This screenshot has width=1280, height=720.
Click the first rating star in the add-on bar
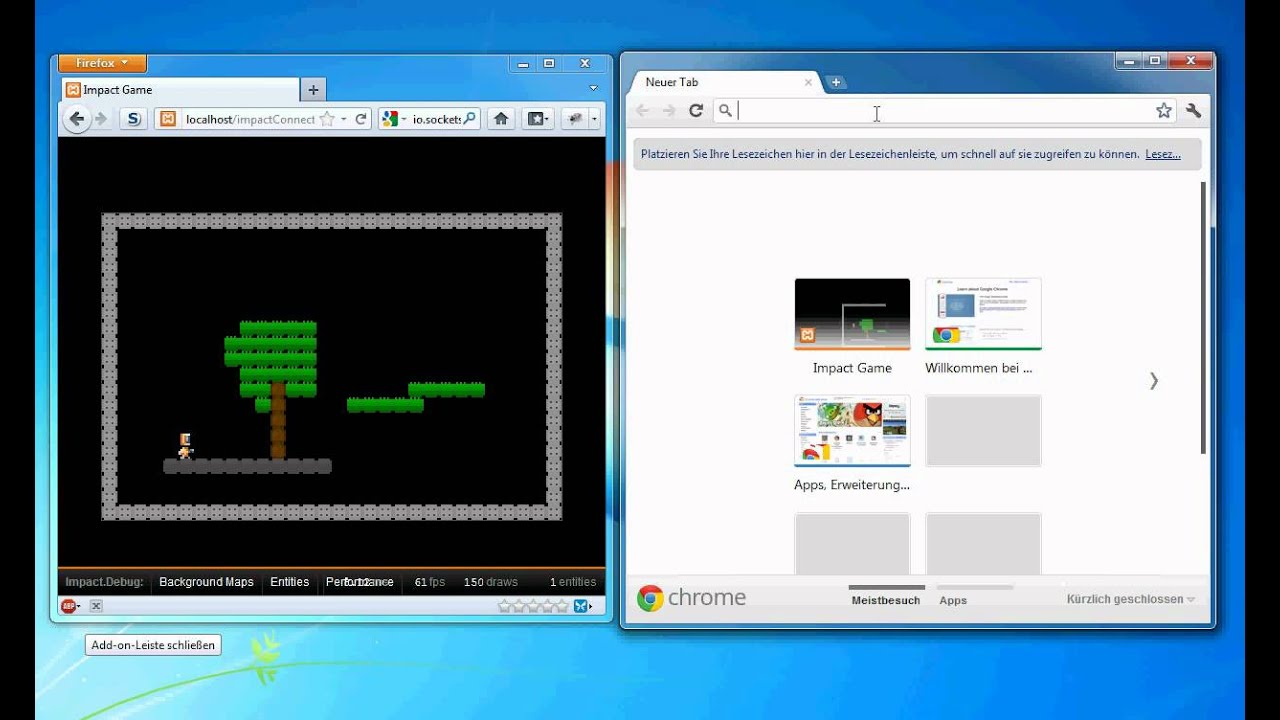tap(504, 606)
